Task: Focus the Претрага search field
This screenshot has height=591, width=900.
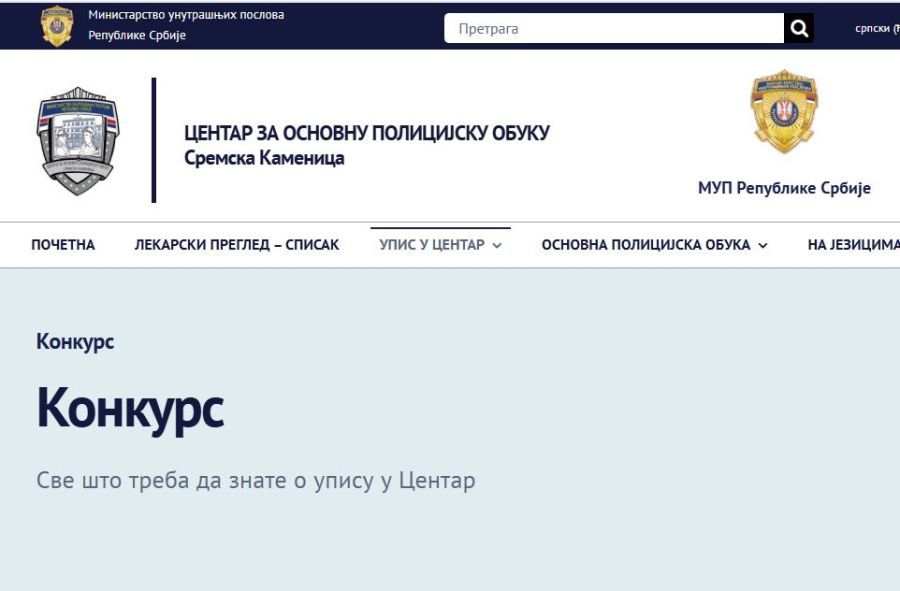Action: tap(614, 28)
